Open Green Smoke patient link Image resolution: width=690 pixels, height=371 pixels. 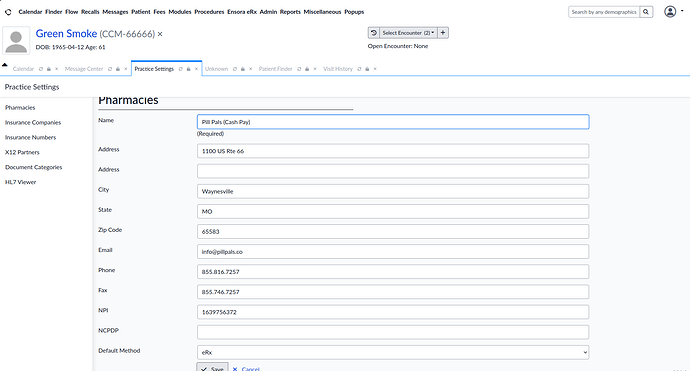pyautogui.click(x=66, y=33)
